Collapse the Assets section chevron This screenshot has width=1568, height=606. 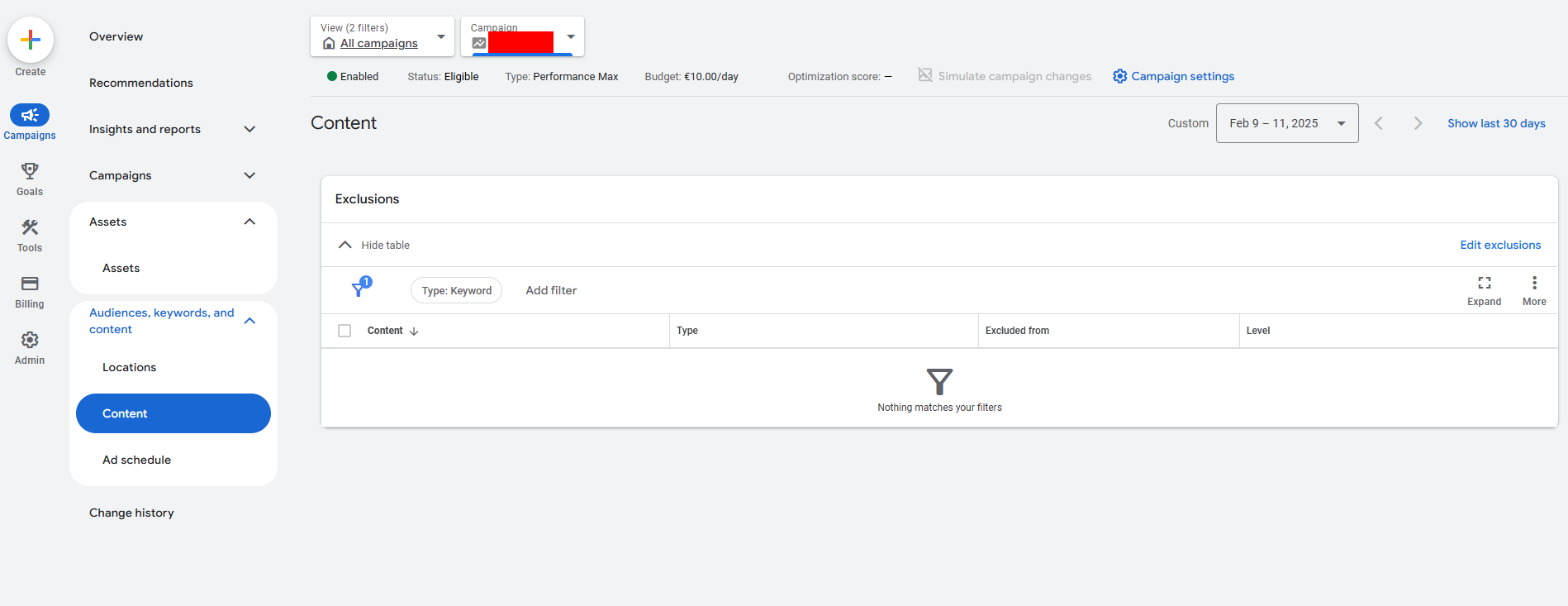(249, 222)
